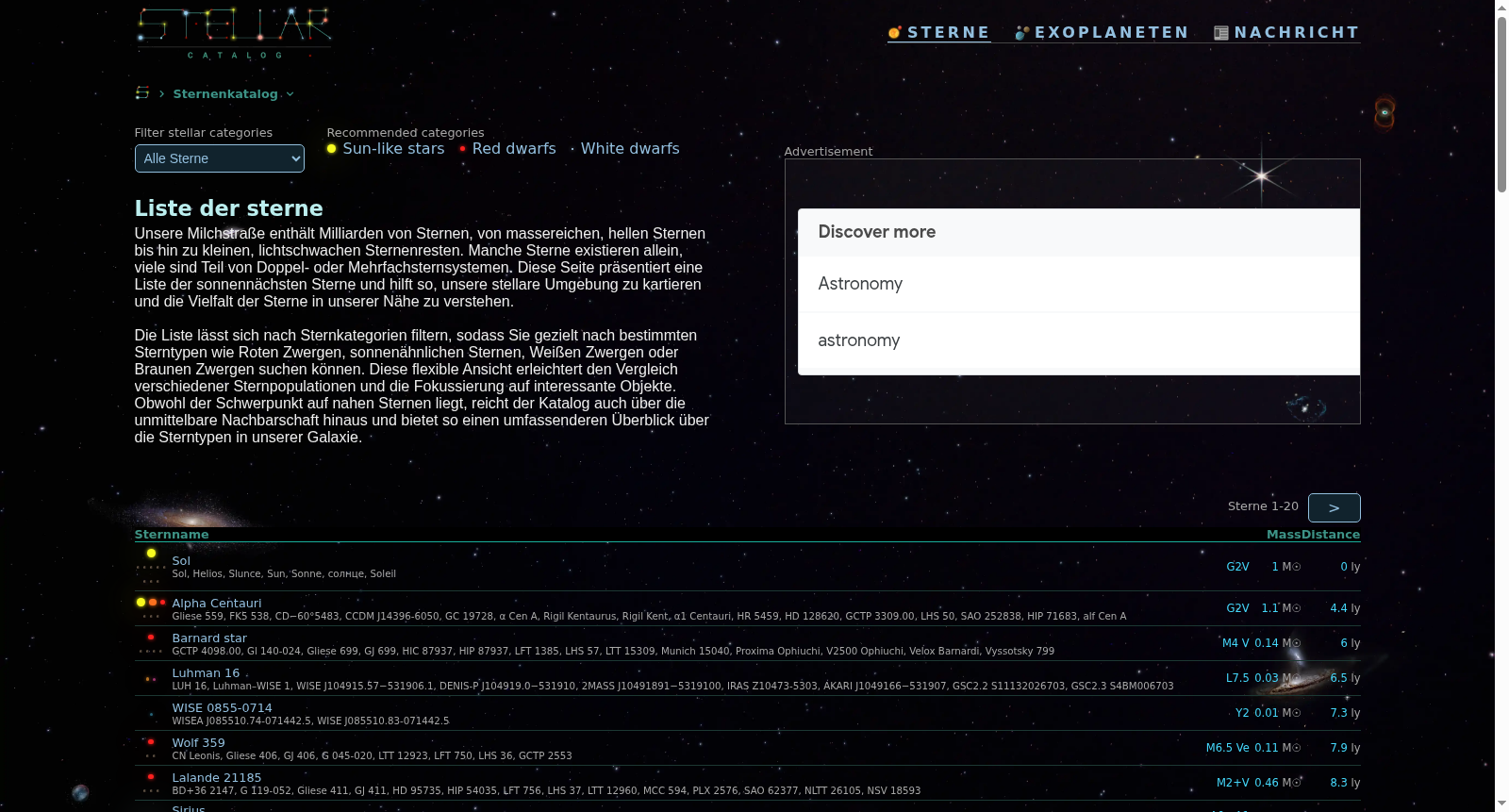Open the Wolf 359 entry
Image resolution: width=1509 pixels, height=812 pixels.
199,743
